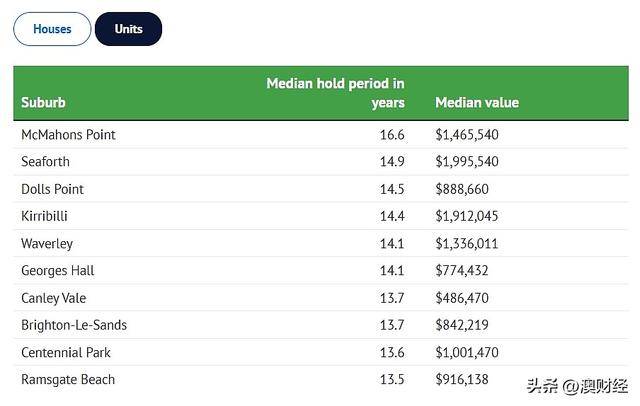Click the $486,470 Canley Vale value

tap(462, 298)
